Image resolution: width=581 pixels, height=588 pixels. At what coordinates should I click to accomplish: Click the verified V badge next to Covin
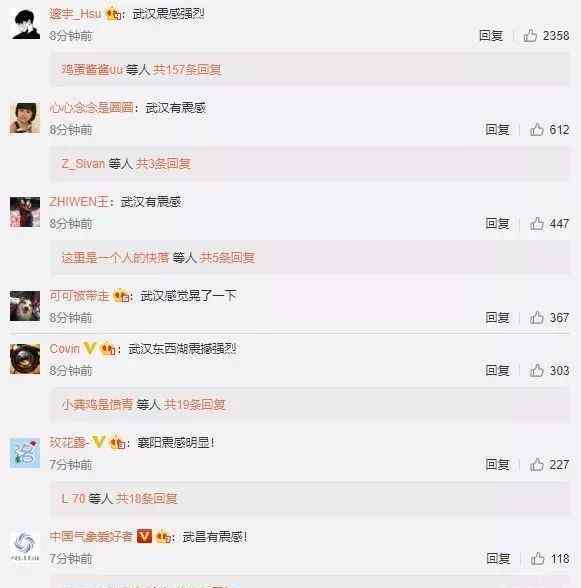(x=89, y=348)
